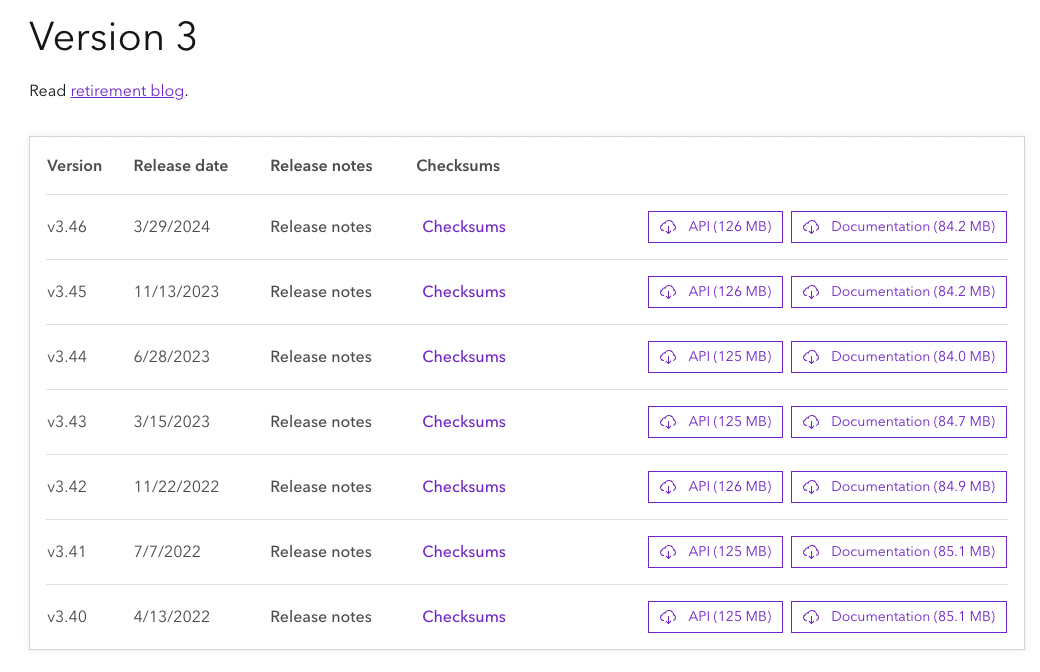Click the cloud icon for v3.40 Documentation
This screenshot has height=672, width=1040.
(x=811, y=617)
